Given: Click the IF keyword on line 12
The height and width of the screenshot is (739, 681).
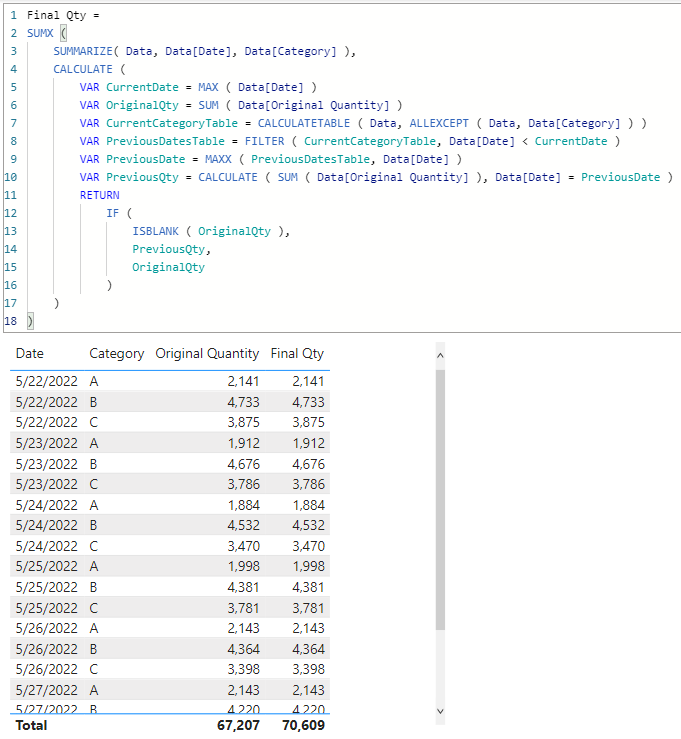Looking at the screenshot, I should coord(113,213).
